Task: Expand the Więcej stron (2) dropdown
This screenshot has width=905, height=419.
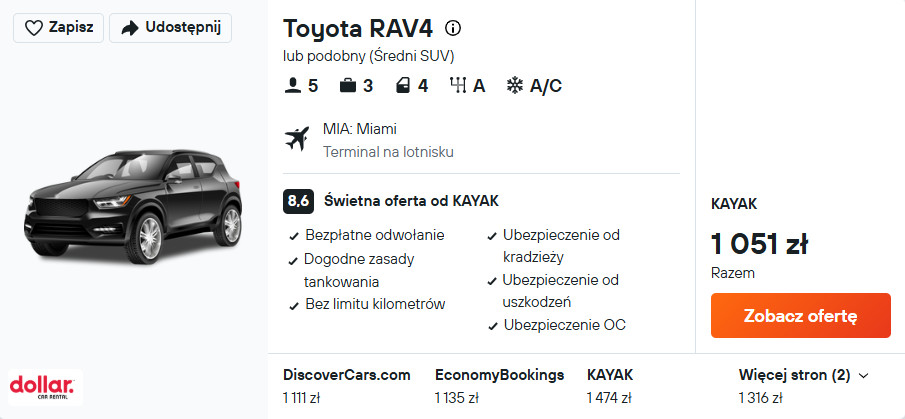Action: point(803,375)
